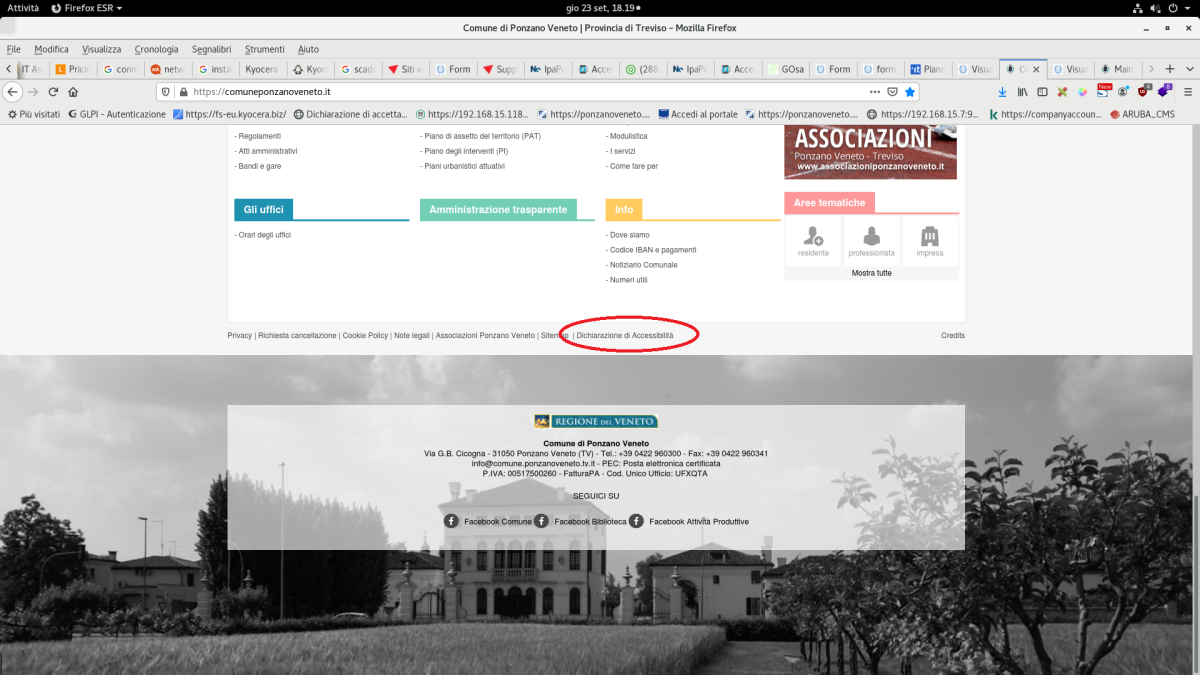Viewport: 1200px width, 675px height.
Task: Open Facebook Attività Produttive icon
Action: click(x=636, y=521)
